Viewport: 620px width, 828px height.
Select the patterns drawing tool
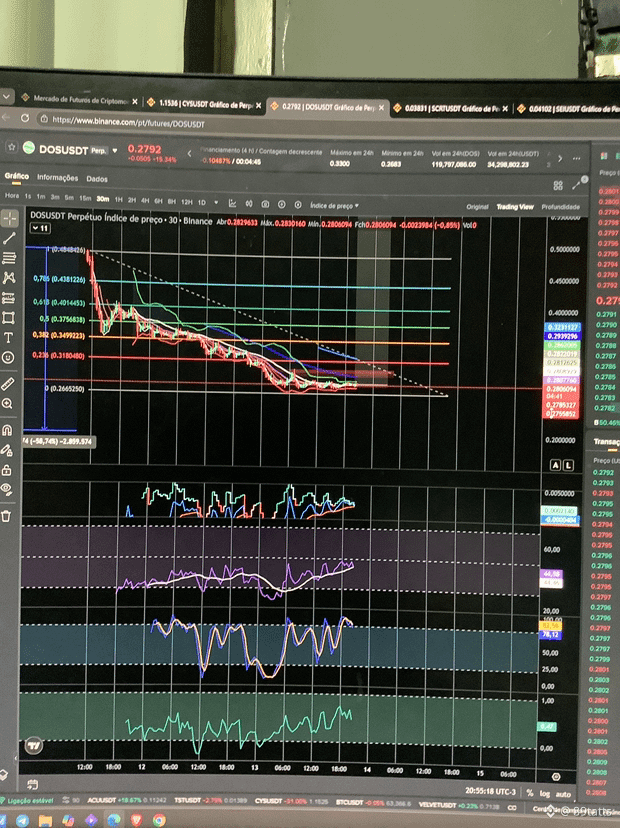pos(9,278)
